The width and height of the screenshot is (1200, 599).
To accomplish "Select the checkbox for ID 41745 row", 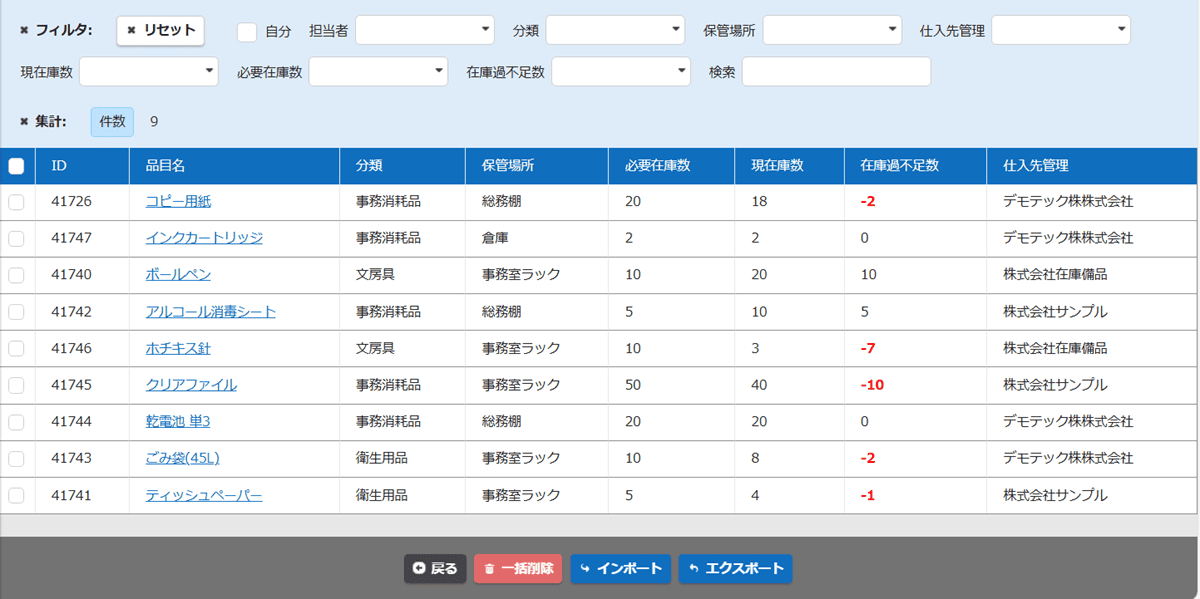I will 16,385.
